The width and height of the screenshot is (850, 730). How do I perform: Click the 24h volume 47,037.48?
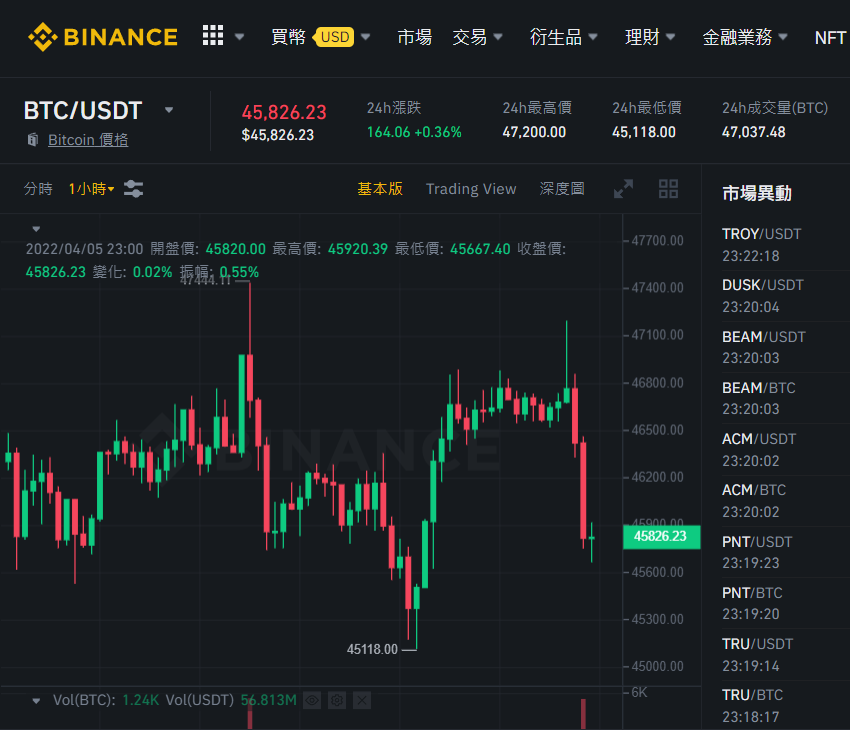tap(754, 132)
